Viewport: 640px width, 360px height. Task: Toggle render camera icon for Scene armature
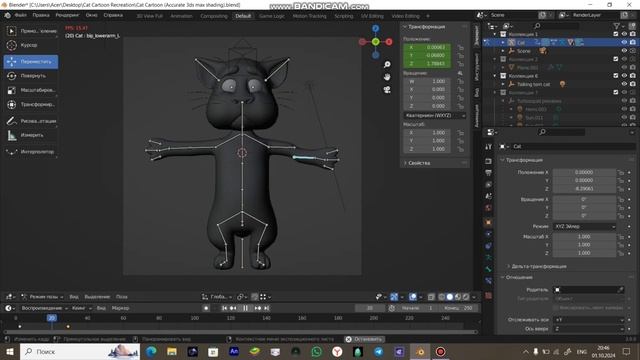point(632,51)
